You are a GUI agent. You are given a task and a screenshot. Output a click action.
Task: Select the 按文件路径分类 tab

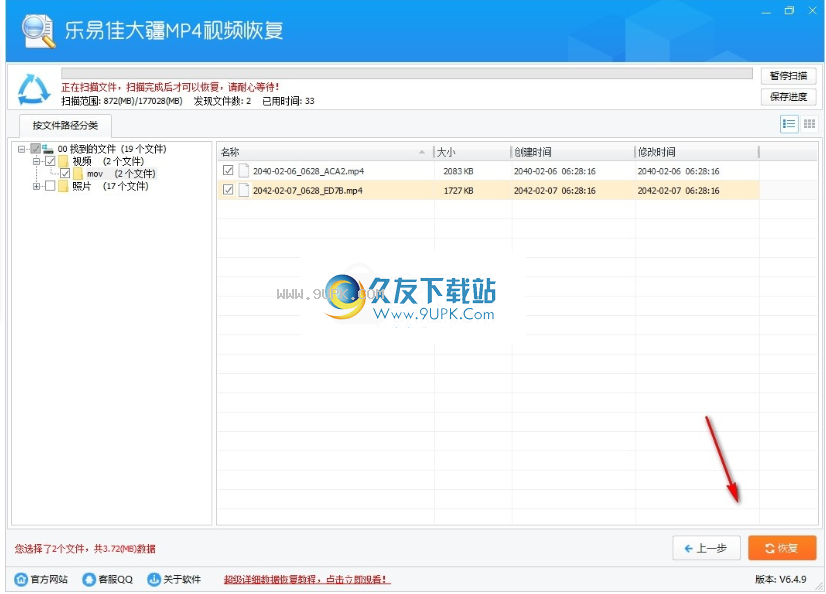[x=65, y=125]
